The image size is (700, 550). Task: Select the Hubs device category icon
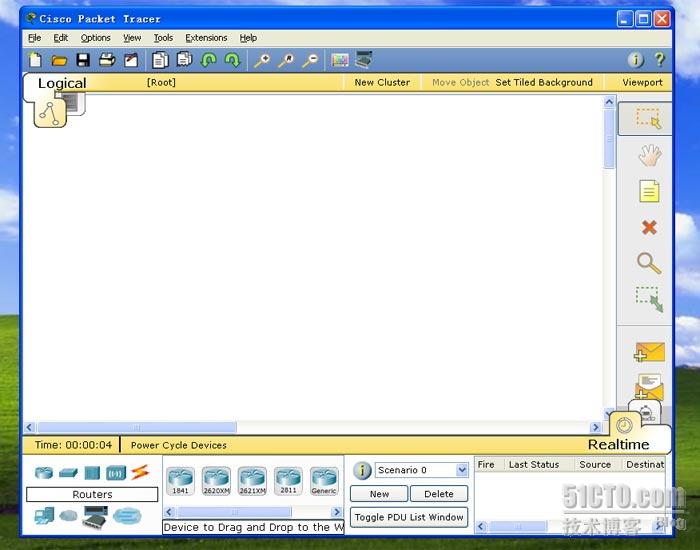point(92,473)
